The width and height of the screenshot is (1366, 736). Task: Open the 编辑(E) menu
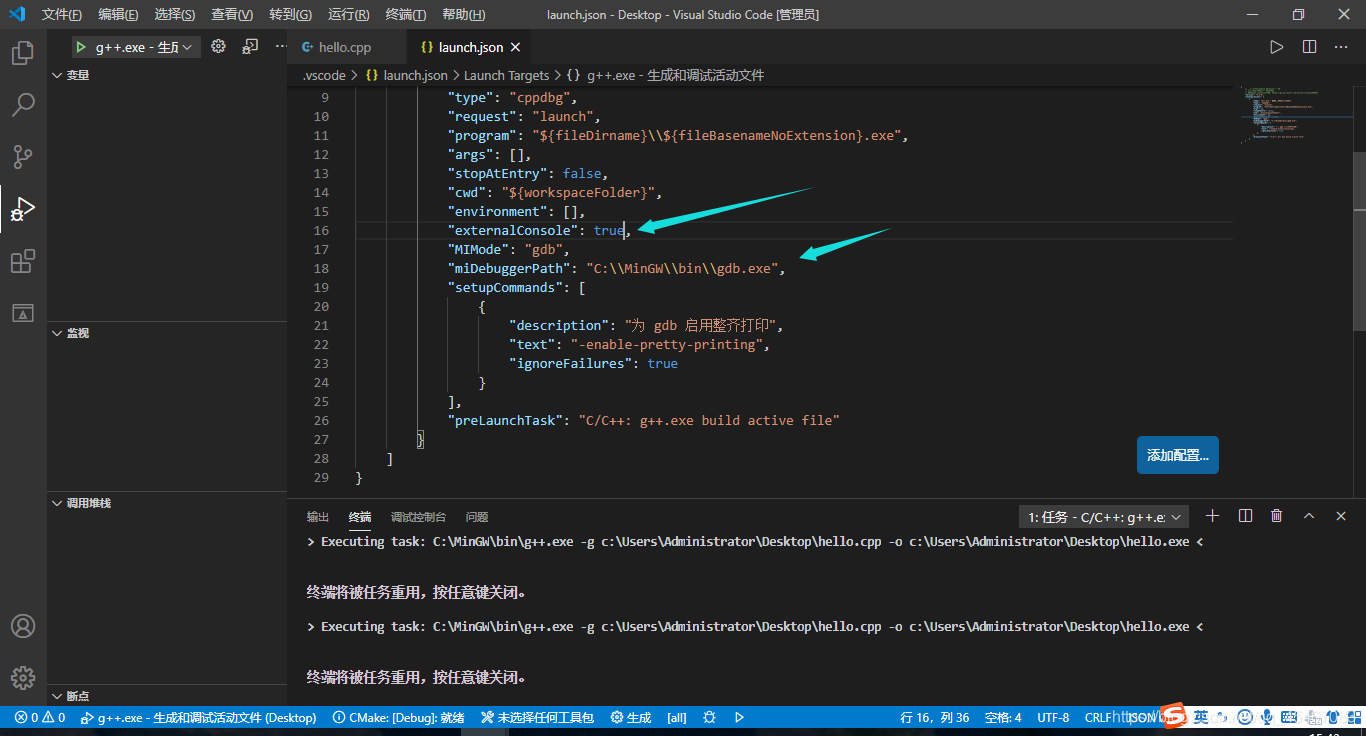pos(119,15)
